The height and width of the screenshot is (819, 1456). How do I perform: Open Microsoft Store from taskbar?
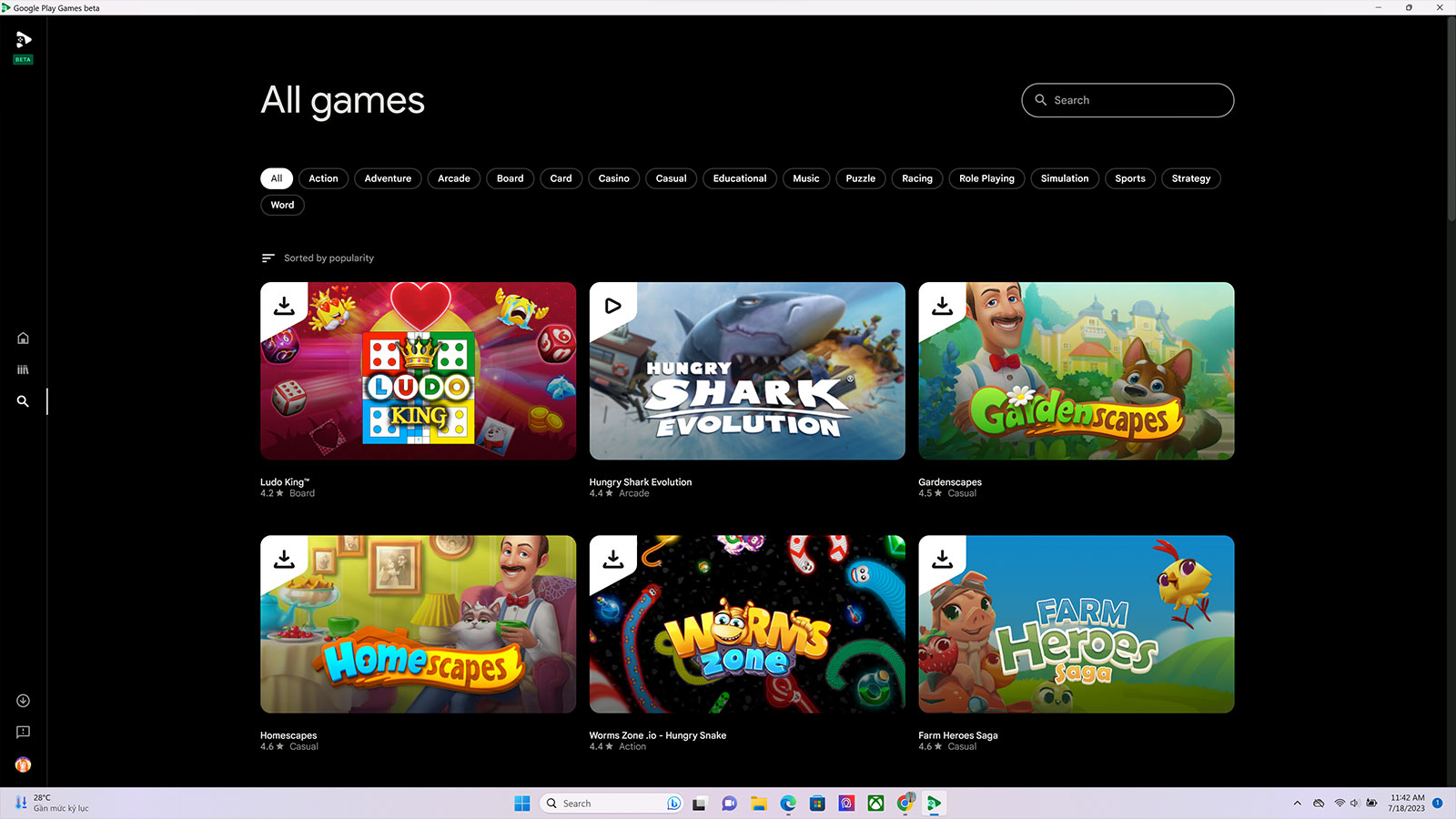[x=817, y=804]
